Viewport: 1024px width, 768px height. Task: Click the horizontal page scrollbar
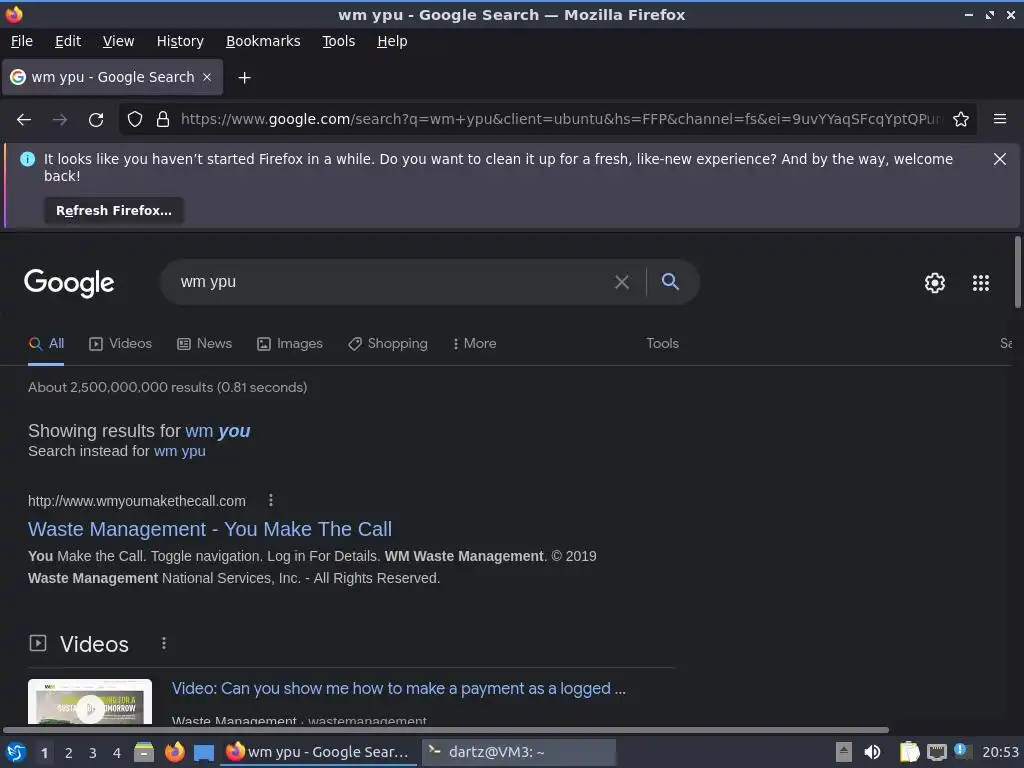tap(446, 729)
